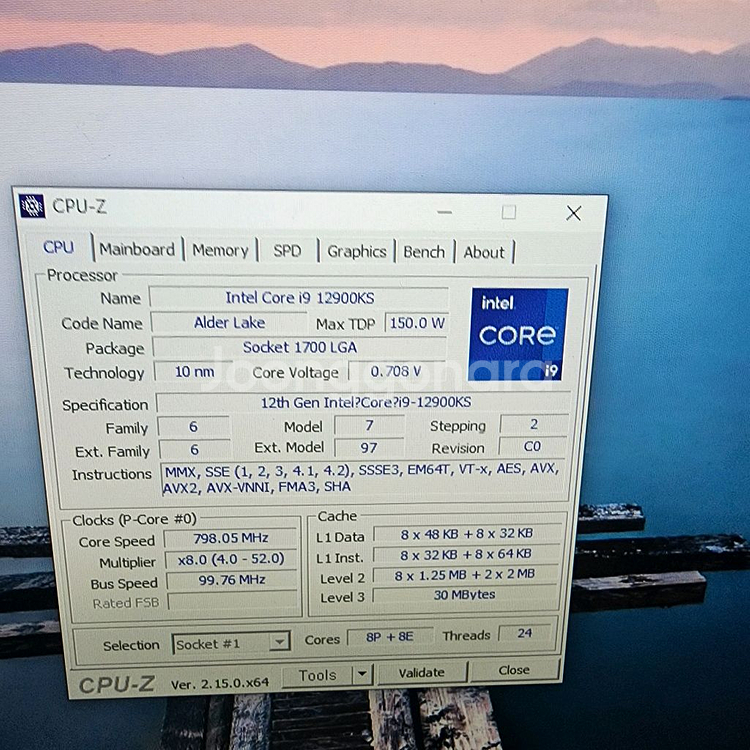
Task: Click the Level 2 cache value
Action: 465,575
